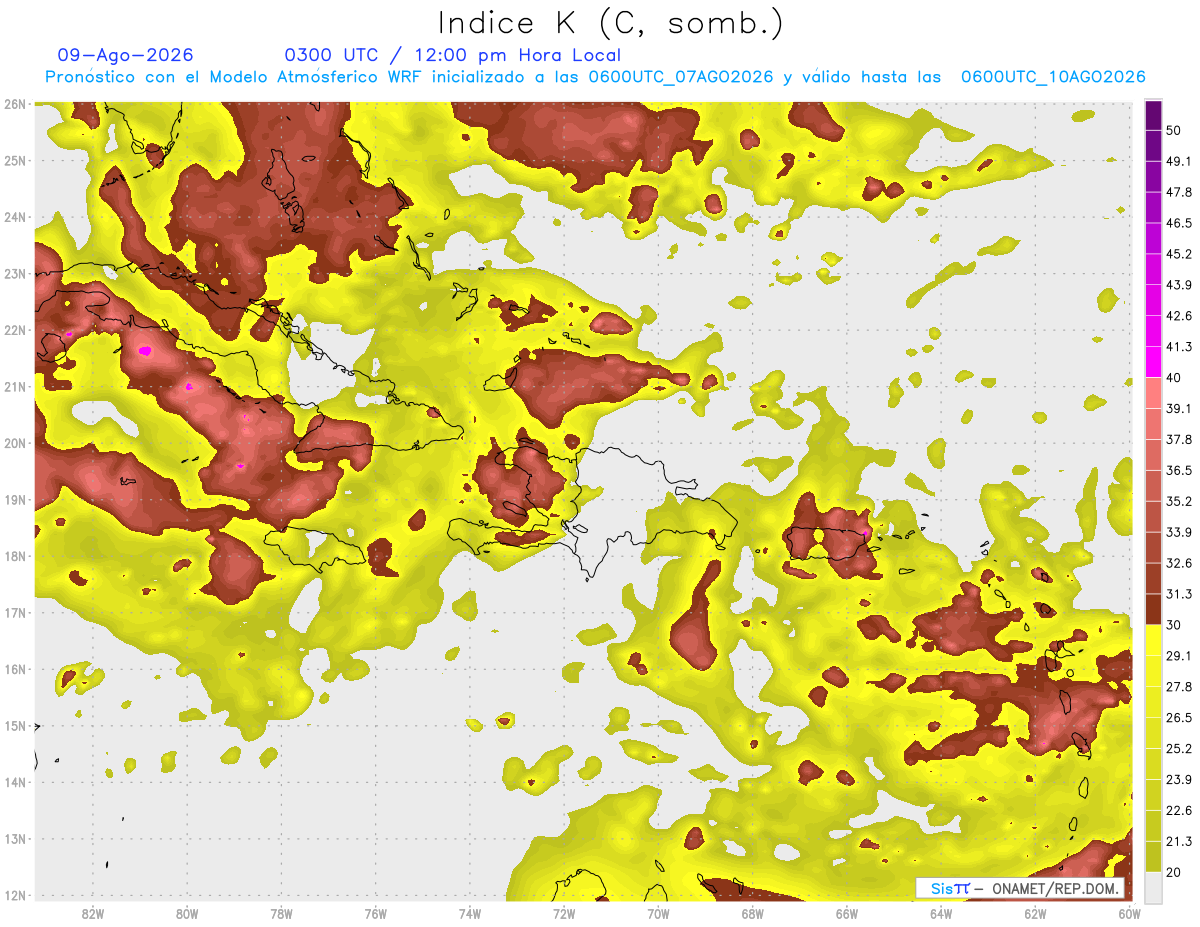Click the '32.6' value on the color scale
The width and height of the screenshot is (1200, 927).
tap(1179, 563)
